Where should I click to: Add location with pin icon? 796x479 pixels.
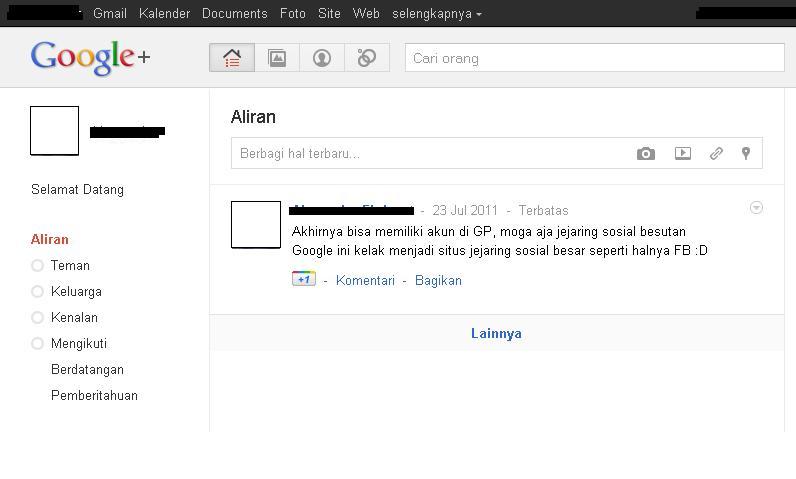coord(746,153)
